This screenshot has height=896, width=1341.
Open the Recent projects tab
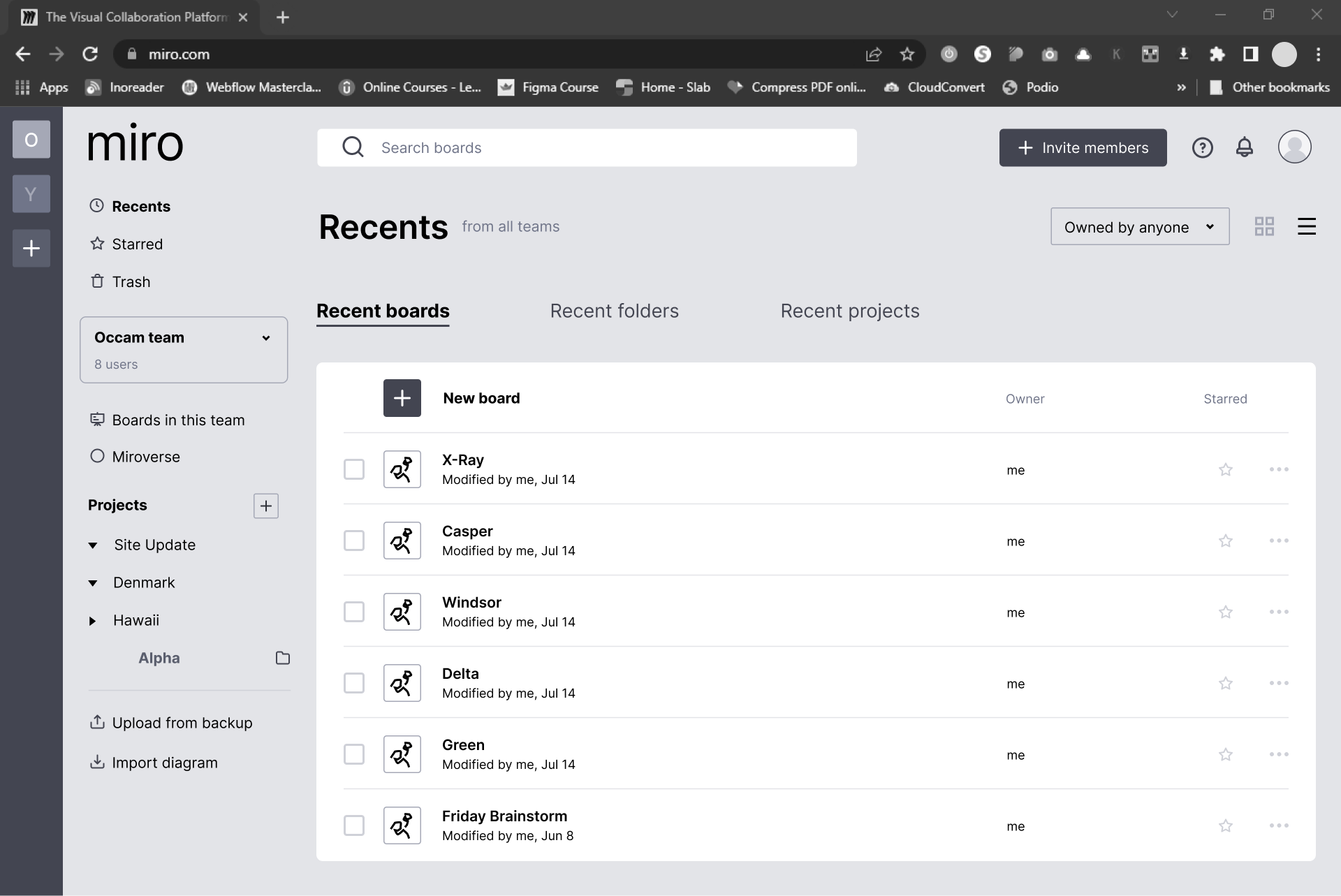pyautogui.click(x=849, y=311)
